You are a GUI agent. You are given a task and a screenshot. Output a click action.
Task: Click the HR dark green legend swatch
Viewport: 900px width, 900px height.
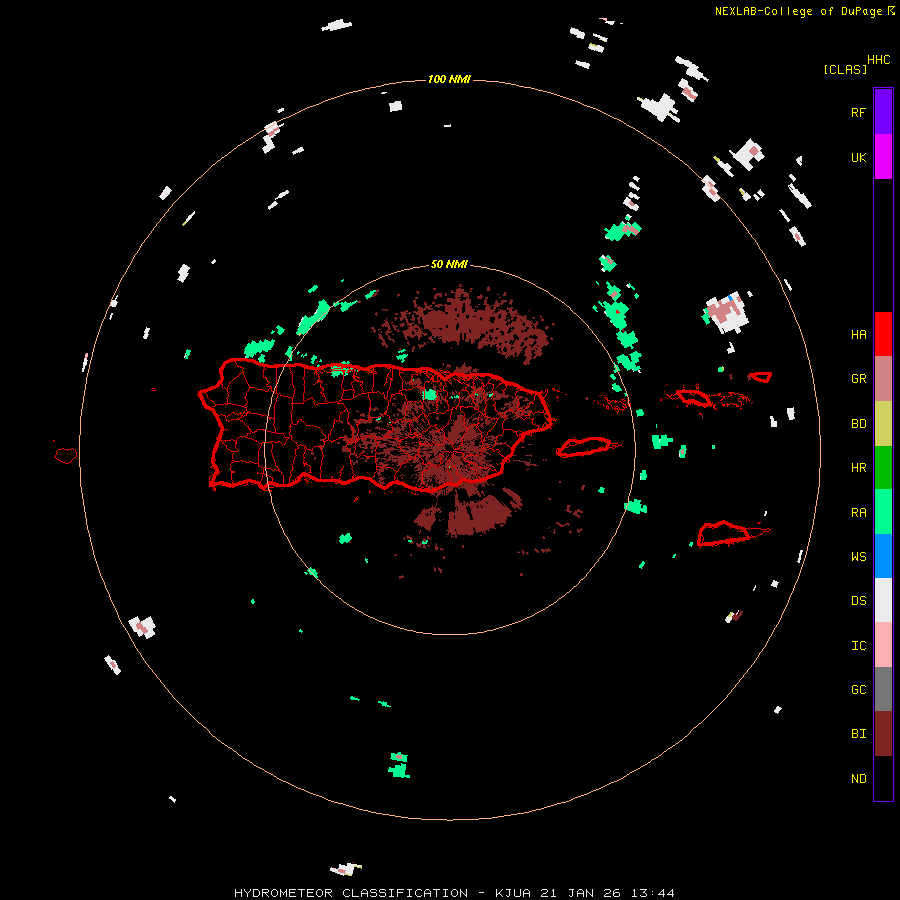pyautogui.click(x=883, y=467)
